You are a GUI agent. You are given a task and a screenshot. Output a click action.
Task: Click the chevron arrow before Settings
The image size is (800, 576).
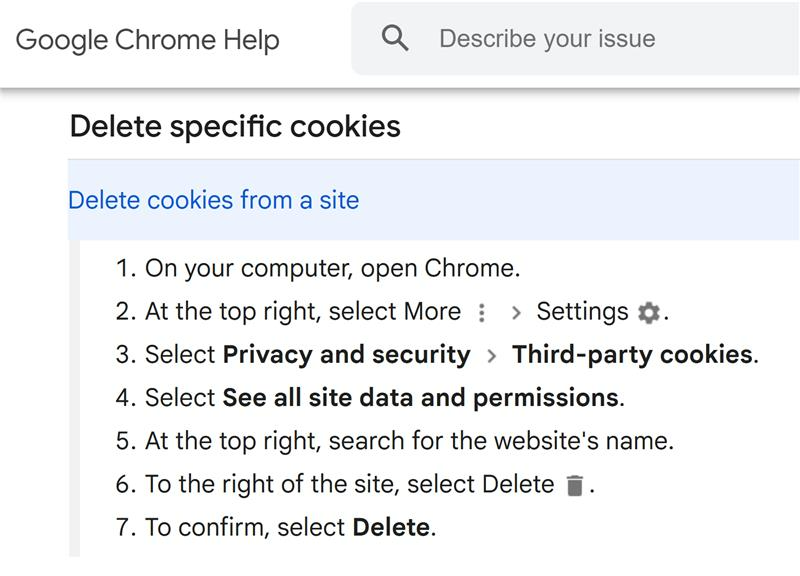click(516, 312)
